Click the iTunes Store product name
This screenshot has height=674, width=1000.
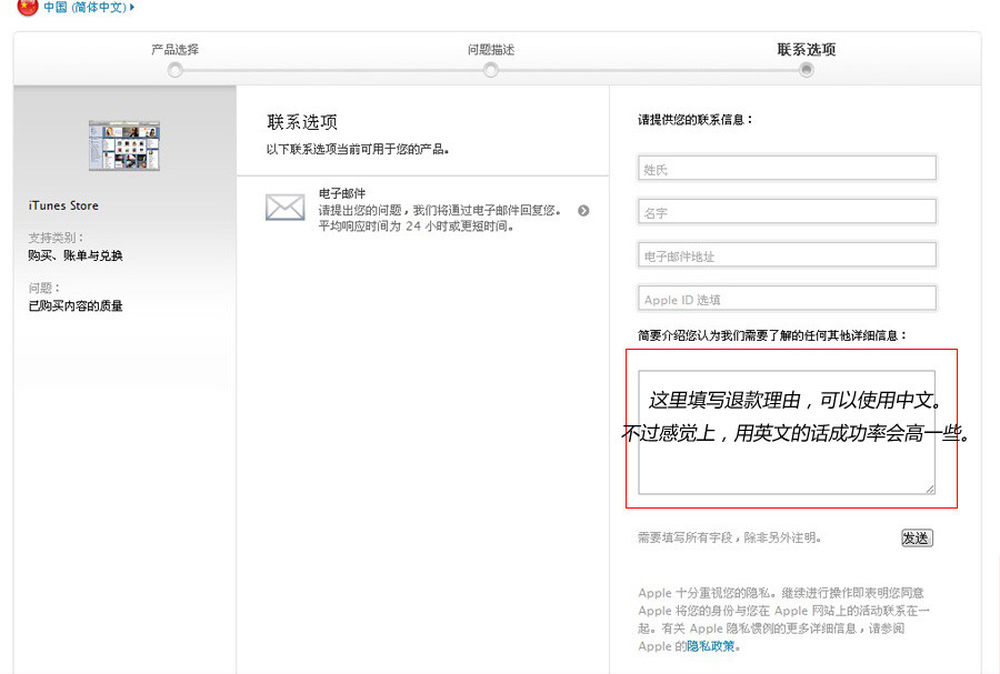[63, 205]
